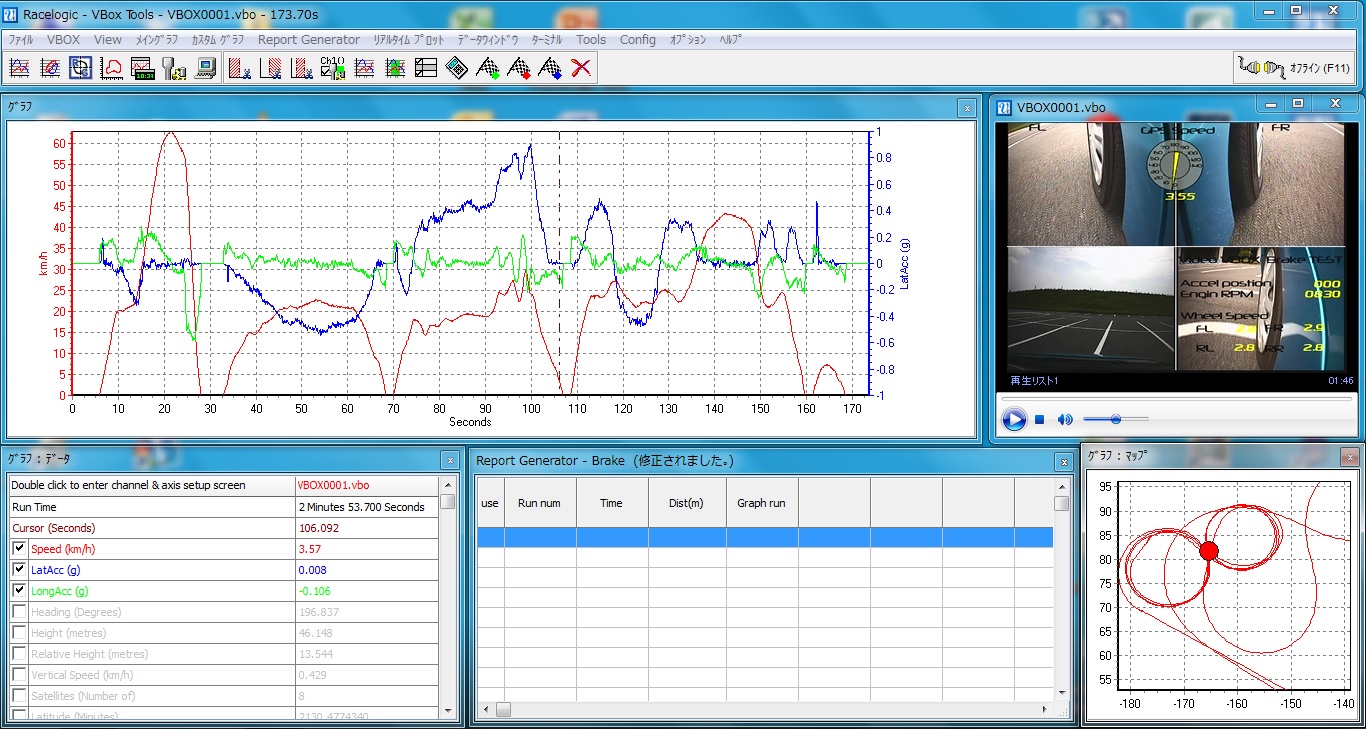1366x729 pixels.
Task: Click the blue checkered flag toolbar icon
Action: pos(550,68)
